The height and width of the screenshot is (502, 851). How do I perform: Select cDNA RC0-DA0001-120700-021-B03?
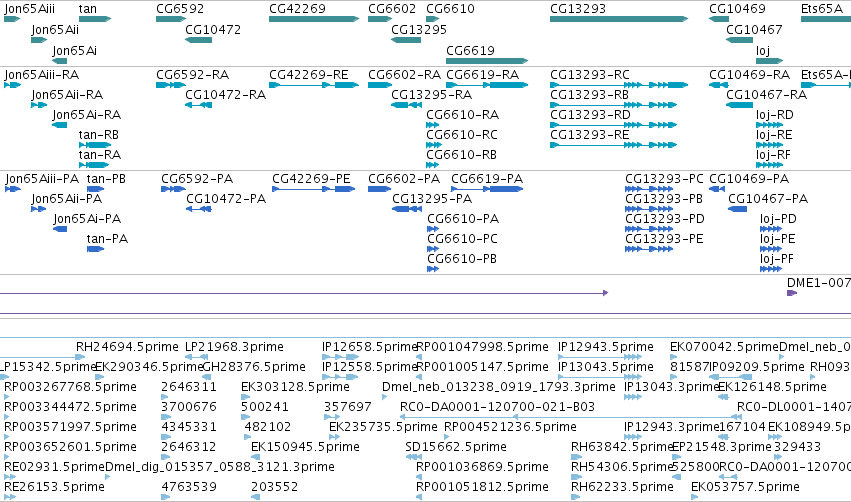coord(497,408)
